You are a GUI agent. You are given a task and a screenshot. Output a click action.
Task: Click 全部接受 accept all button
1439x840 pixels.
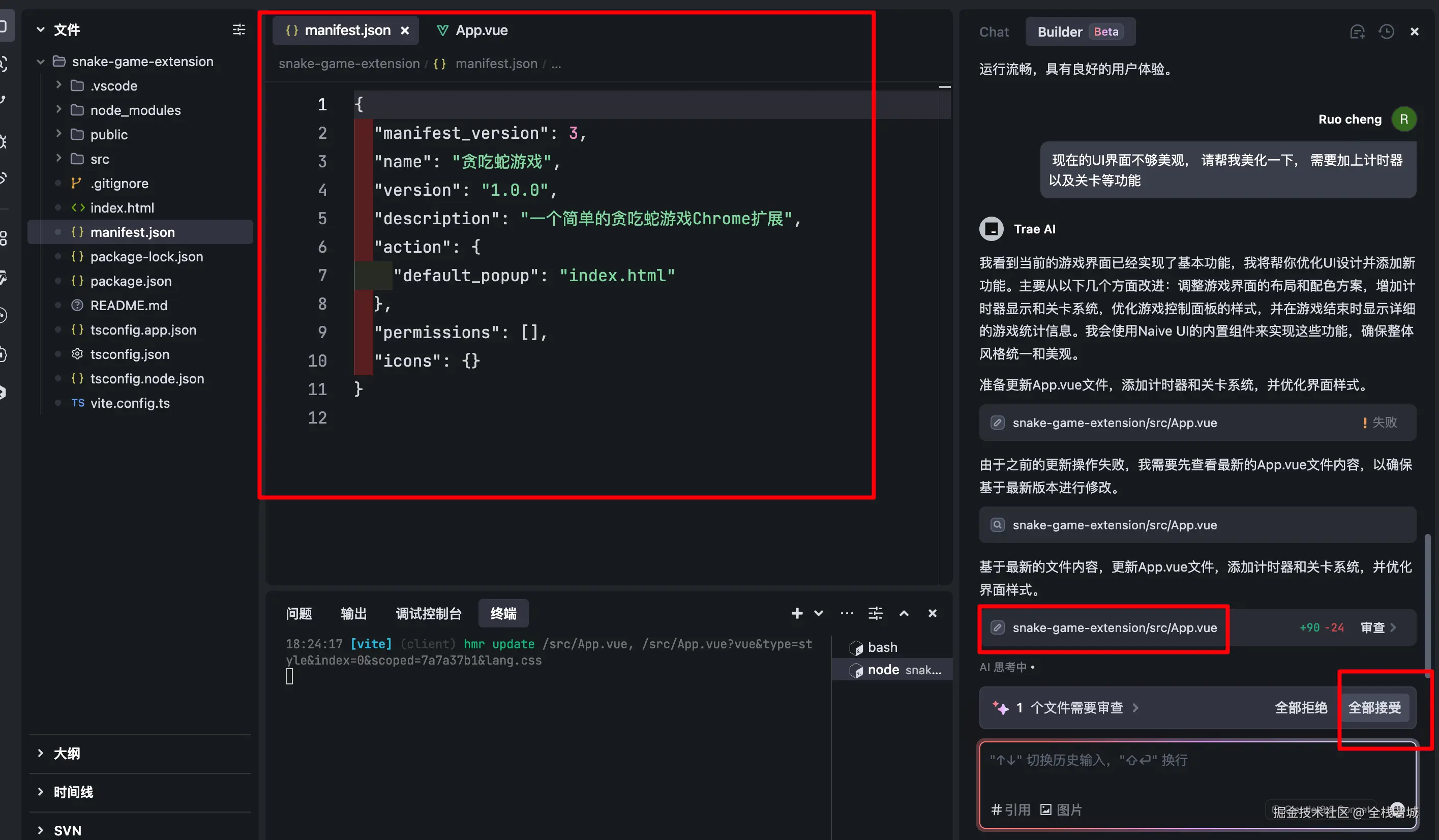tap(1374, 707)
